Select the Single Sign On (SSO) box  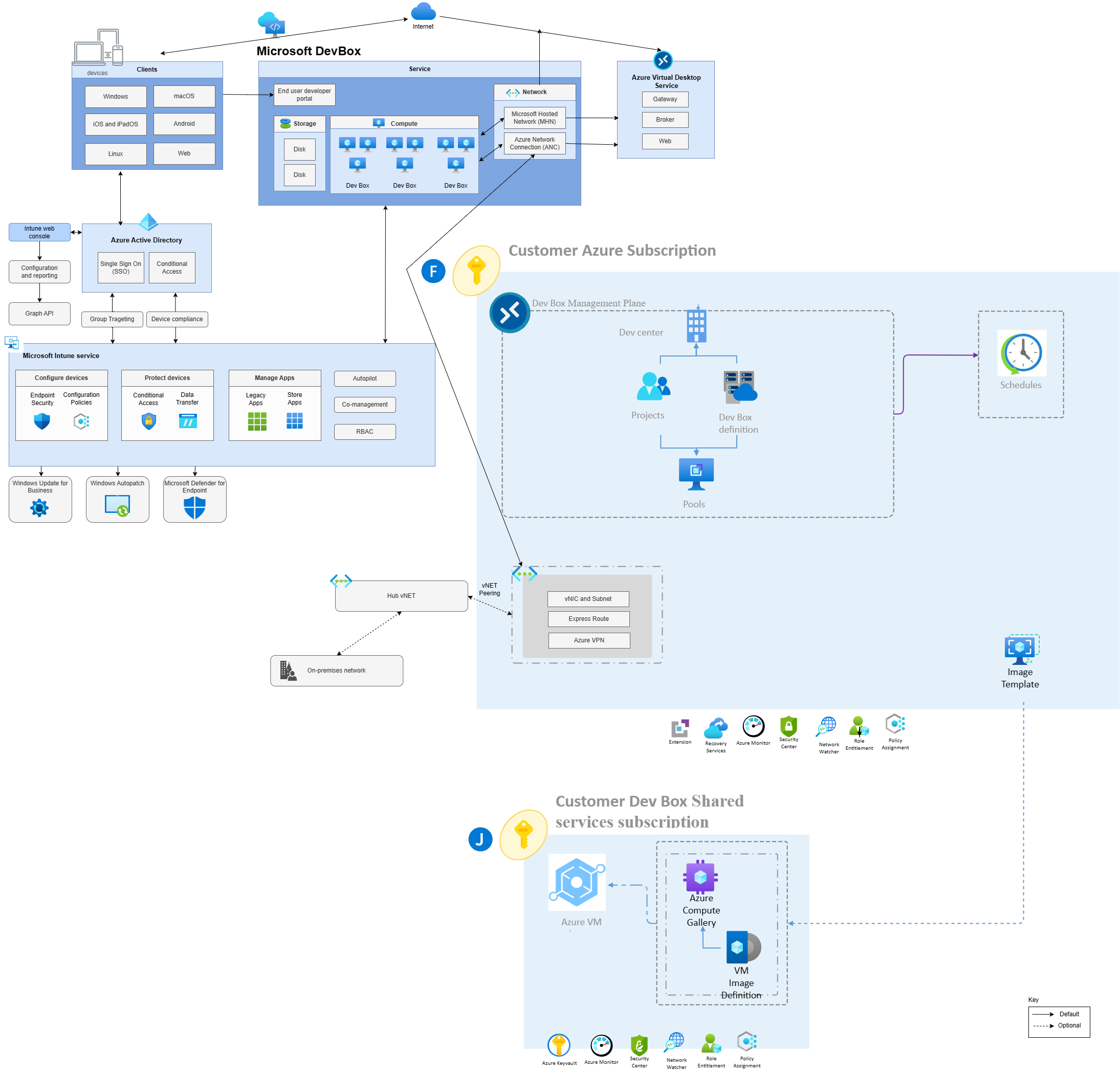coord(121,268)
